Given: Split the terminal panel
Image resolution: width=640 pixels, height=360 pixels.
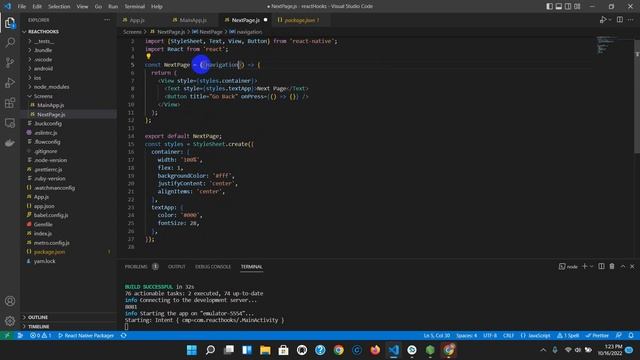Looking at the screenshot, I should 601,266.
